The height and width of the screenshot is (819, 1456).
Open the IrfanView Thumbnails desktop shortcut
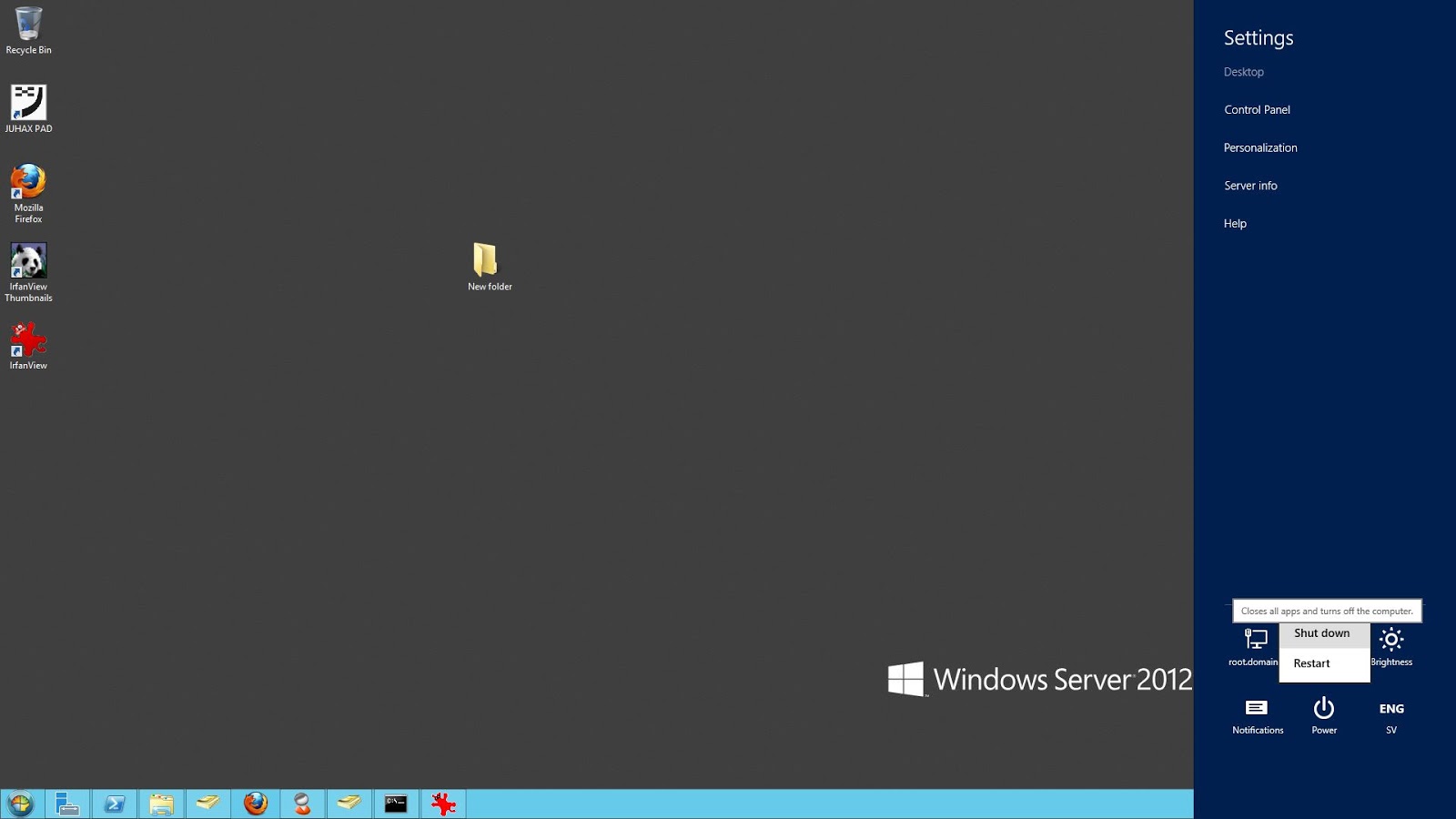(x=29, y=264)
